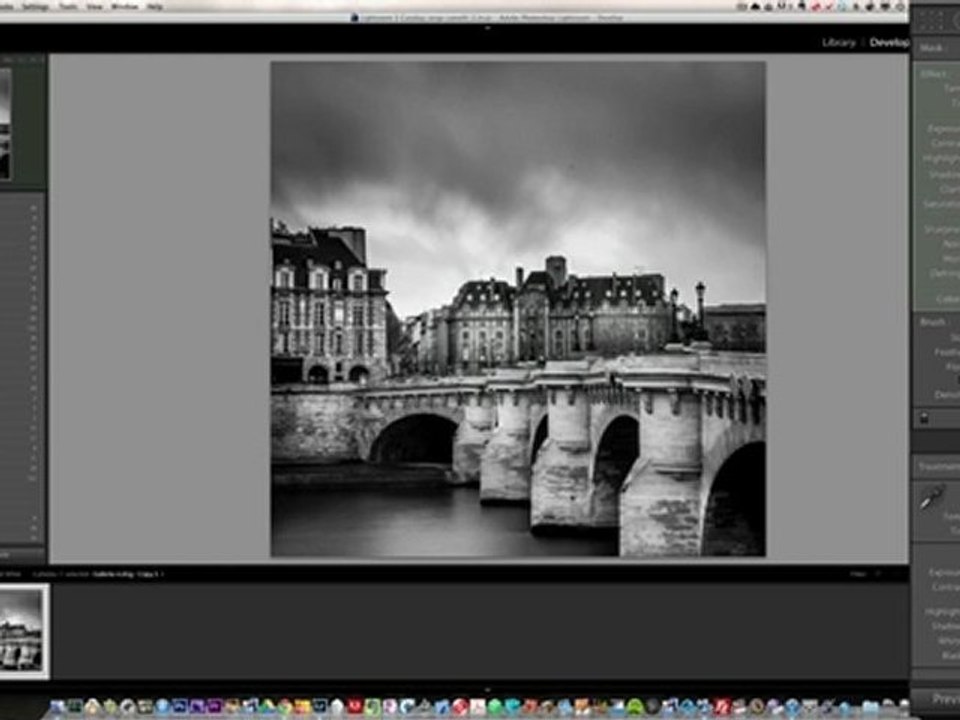Open the Window menu

coord(124,7)
